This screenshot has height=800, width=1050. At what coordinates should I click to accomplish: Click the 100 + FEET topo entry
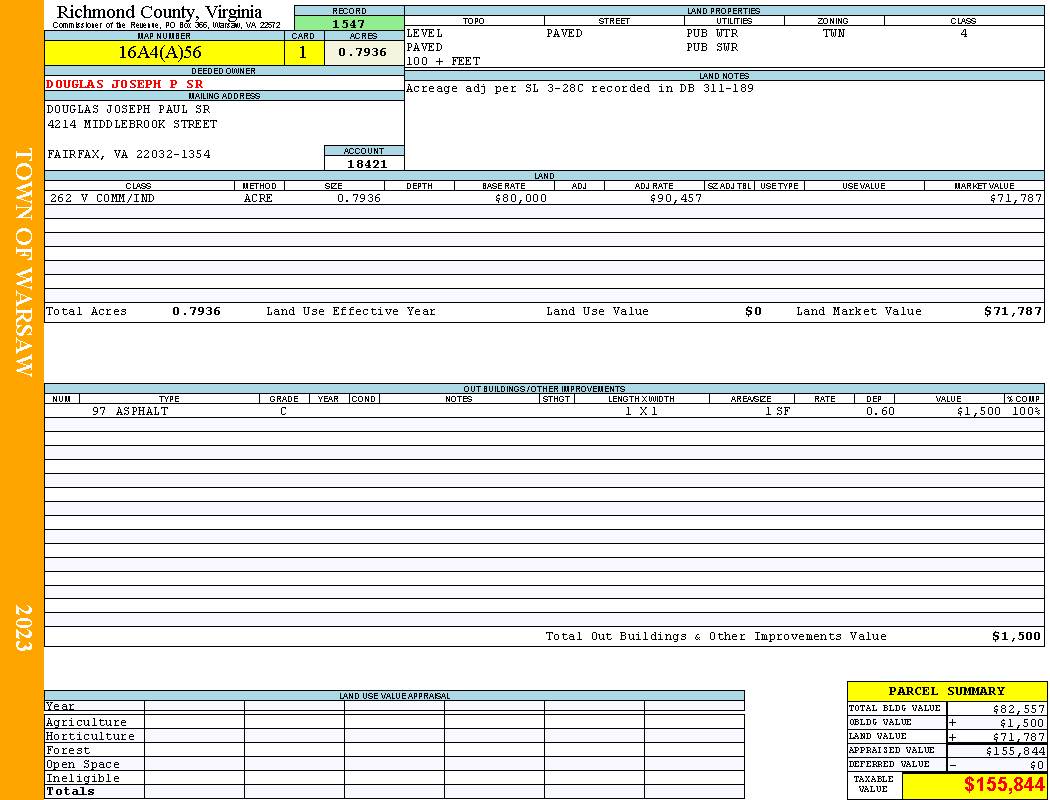pyautogui.click(x=443, y=62)
